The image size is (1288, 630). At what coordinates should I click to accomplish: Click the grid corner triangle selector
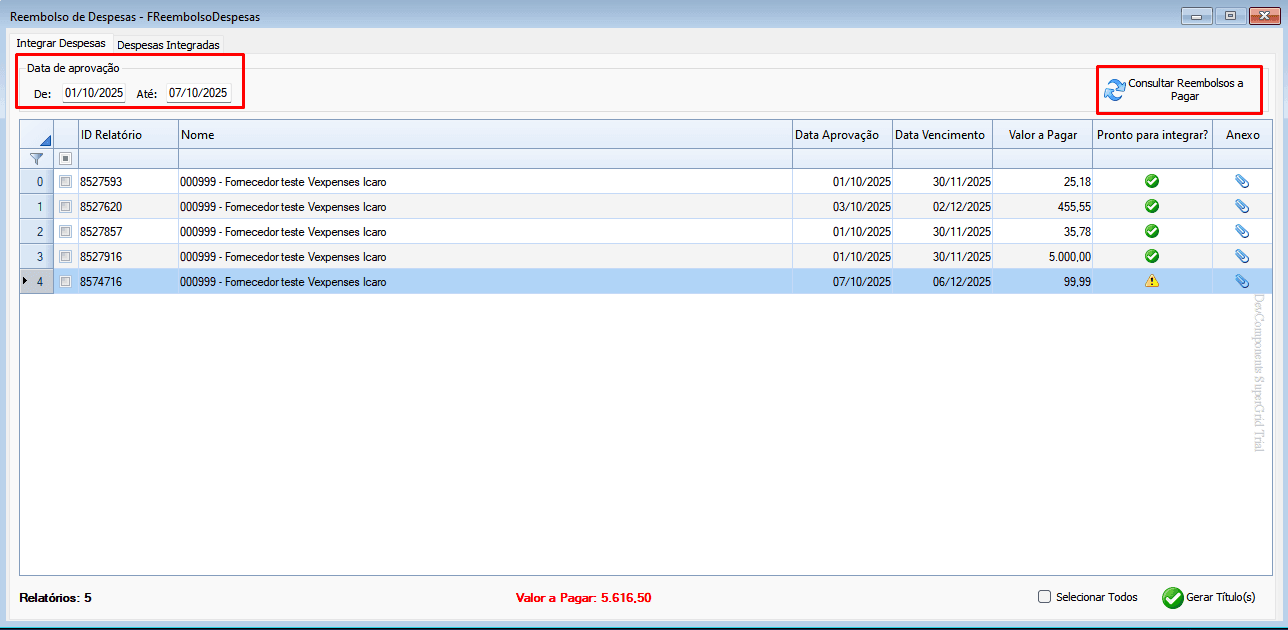(x=44, y=141)
